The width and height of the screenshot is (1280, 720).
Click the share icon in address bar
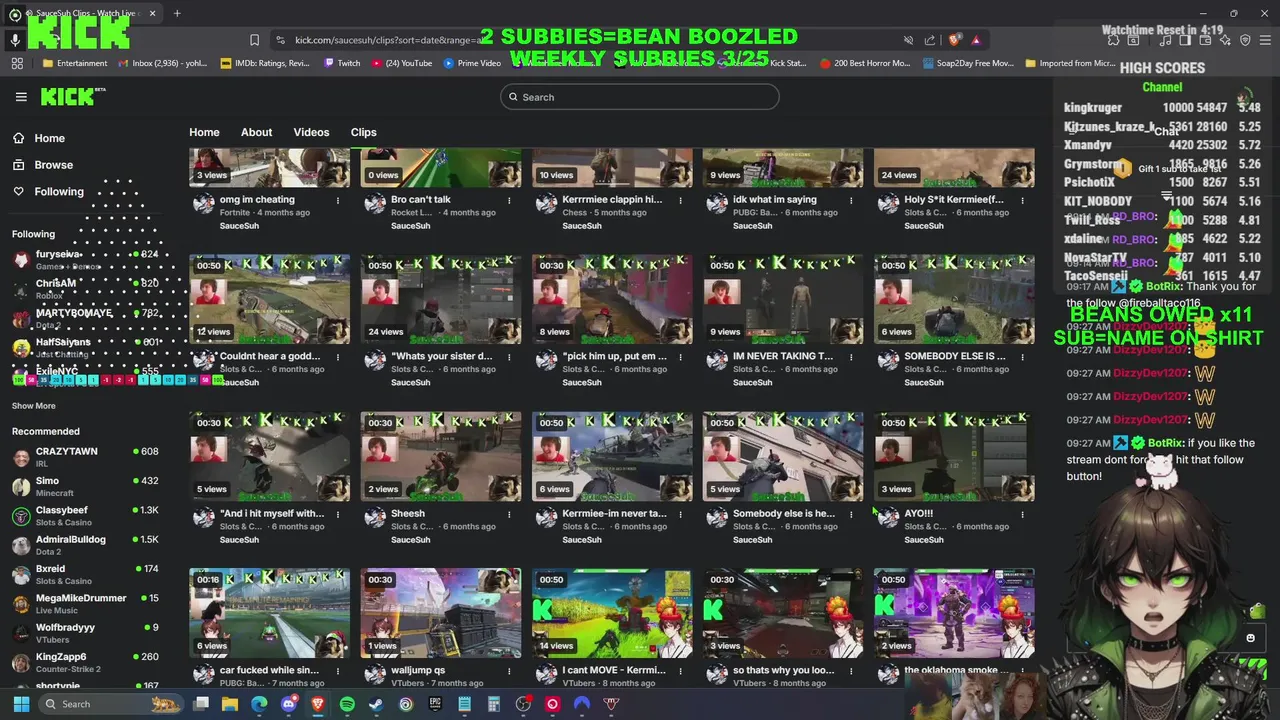click(930, 40)
